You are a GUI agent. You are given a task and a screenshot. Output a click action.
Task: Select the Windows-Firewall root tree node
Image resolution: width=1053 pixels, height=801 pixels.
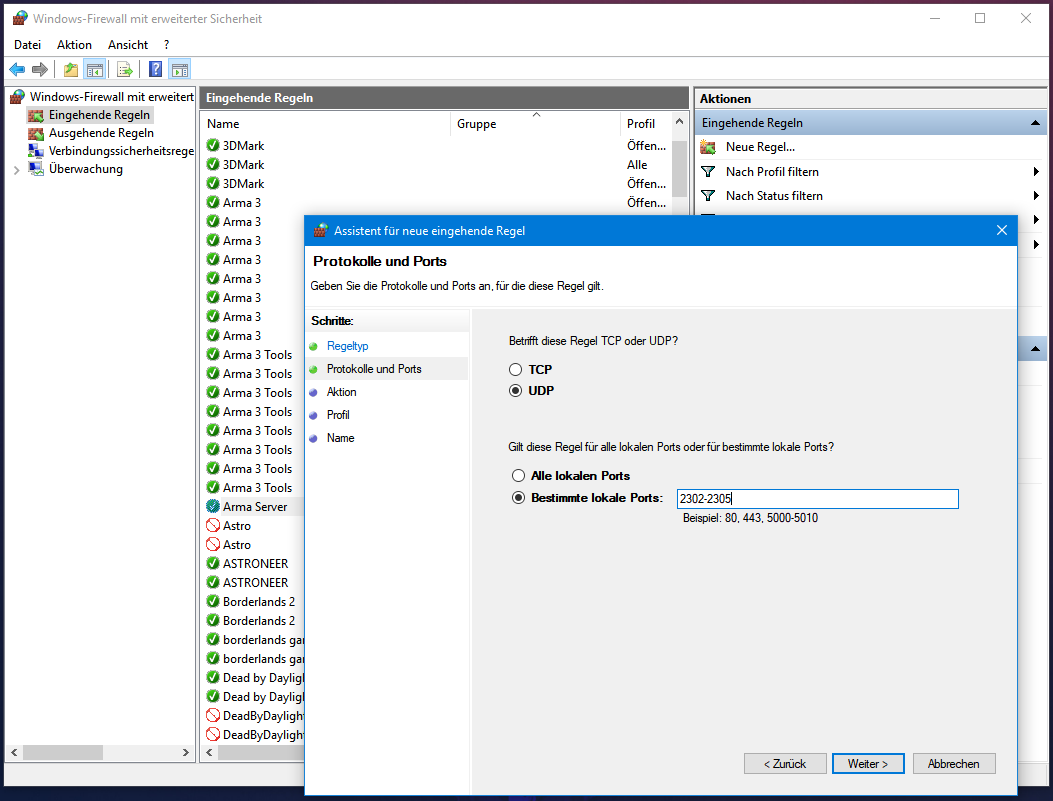point(111,97)
